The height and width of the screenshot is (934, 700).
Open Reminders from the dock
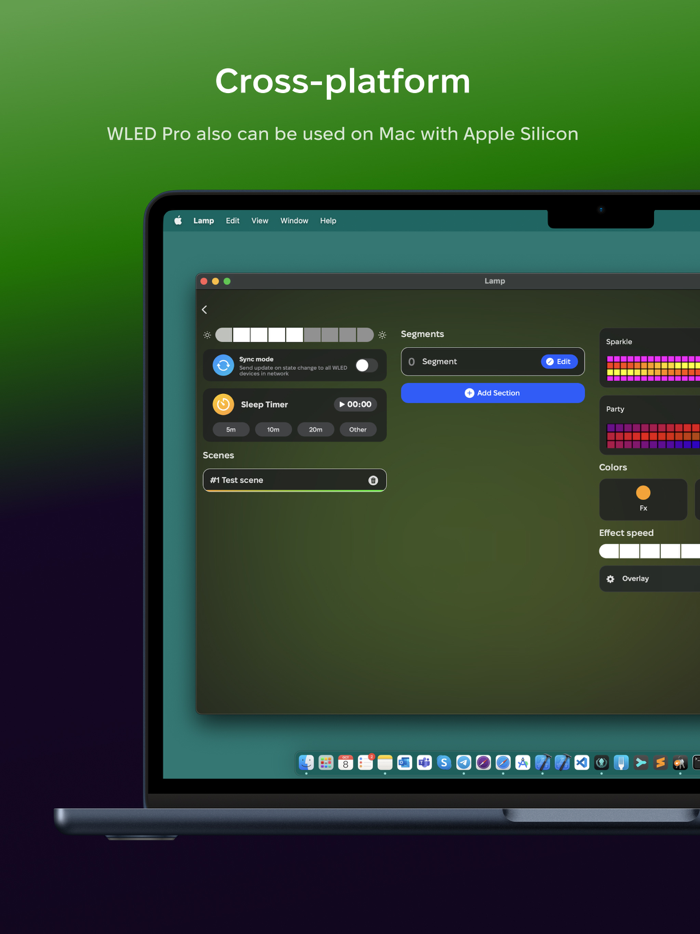pos(365,762)
